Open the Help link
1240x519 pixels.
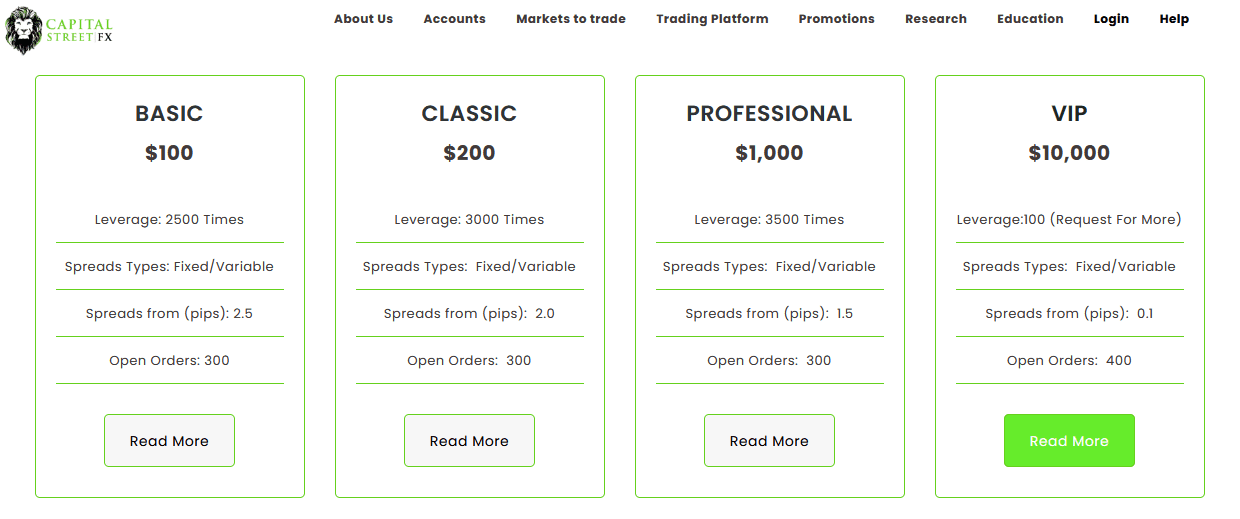pyautogui.click(x=1174, y=19)
